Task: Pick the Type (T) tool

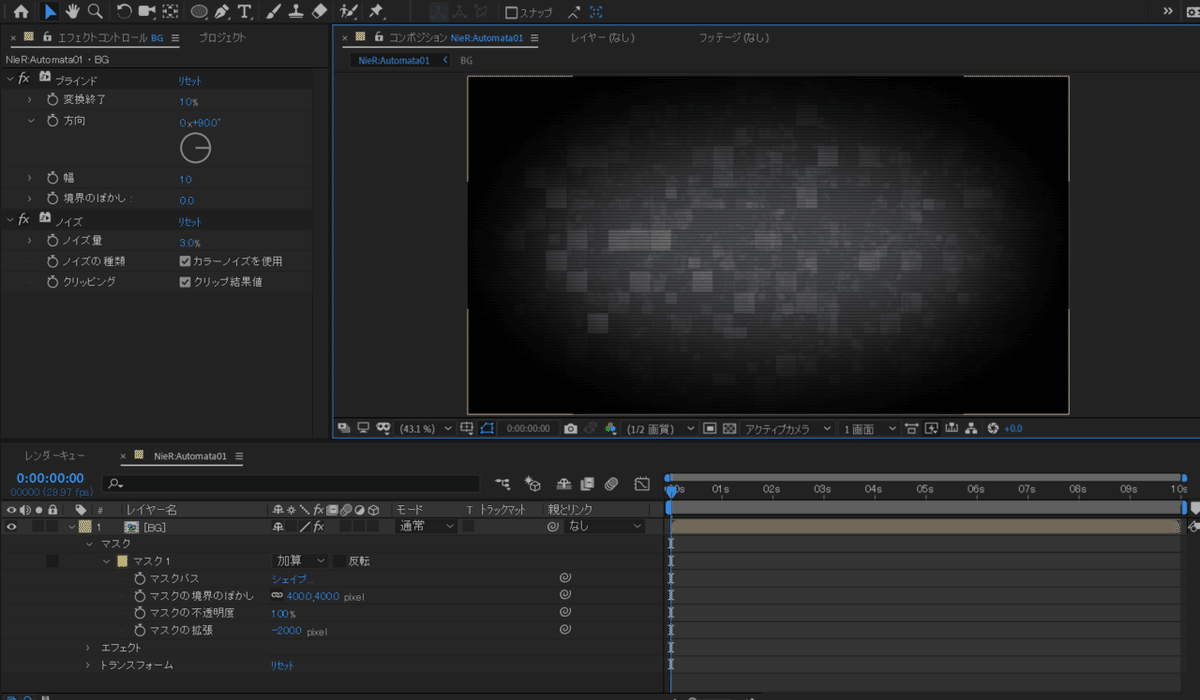Action: point(245,12)
